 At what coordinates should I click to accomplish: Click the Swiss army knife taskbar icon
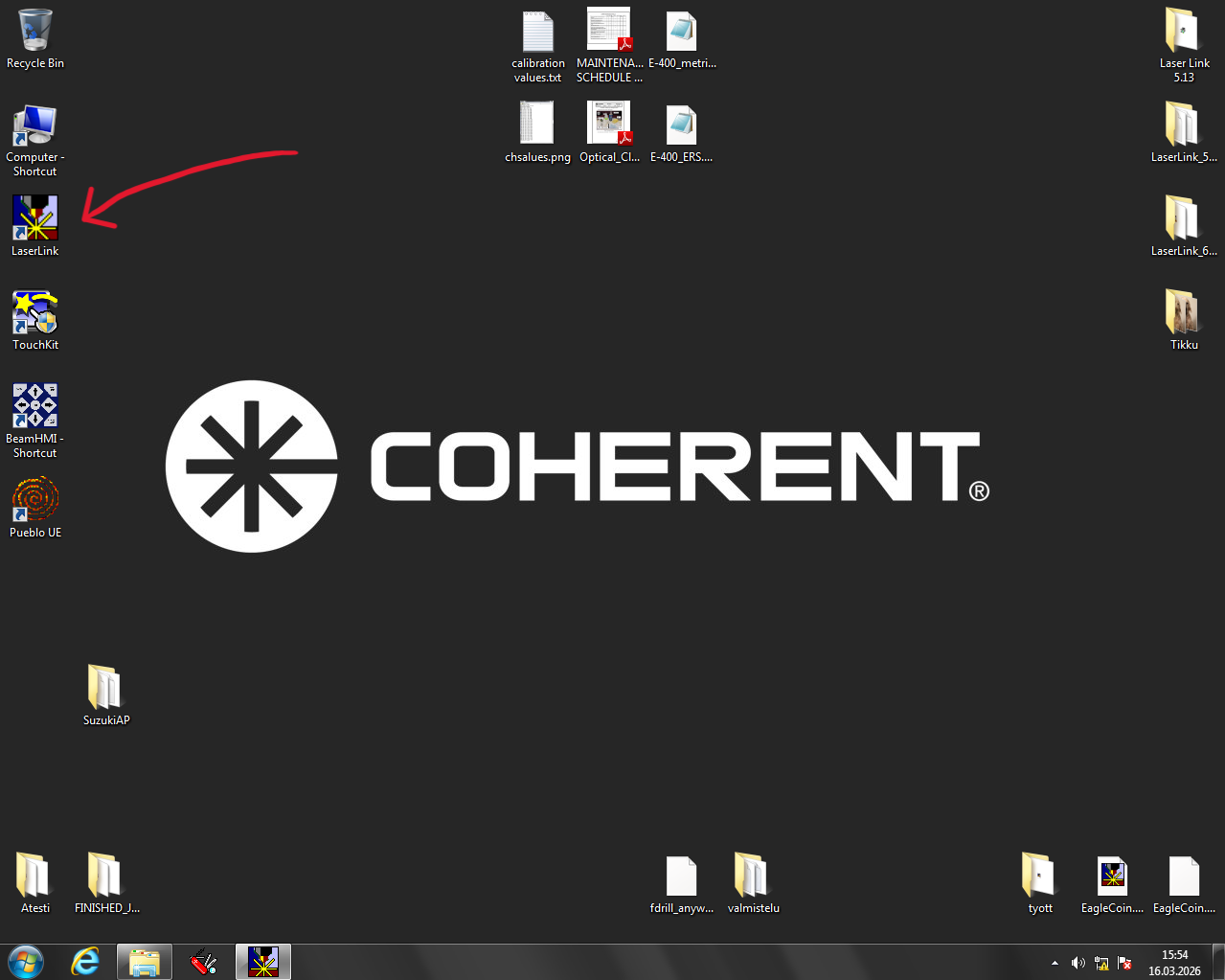pos(204,962)
